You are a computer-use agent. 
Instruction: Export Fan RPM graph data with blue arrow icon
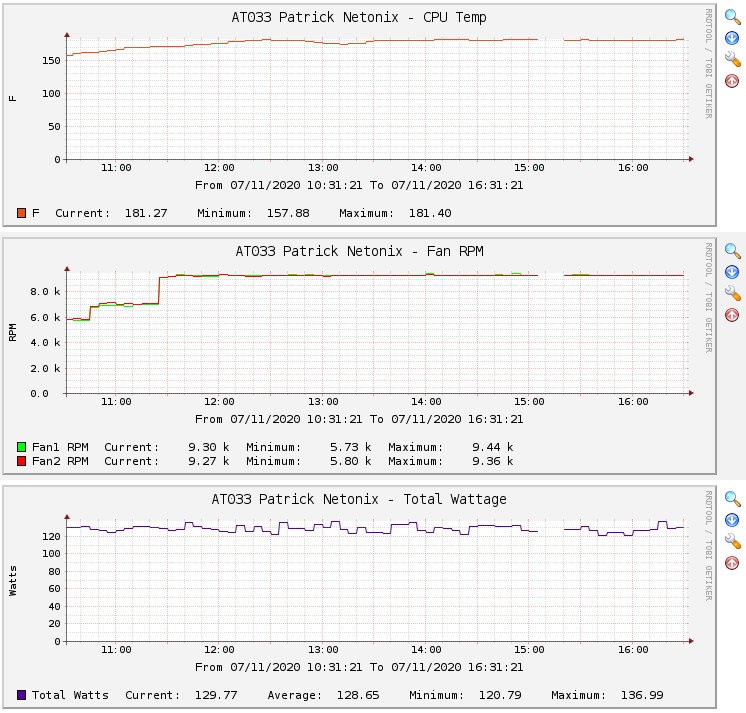(732, 272)
